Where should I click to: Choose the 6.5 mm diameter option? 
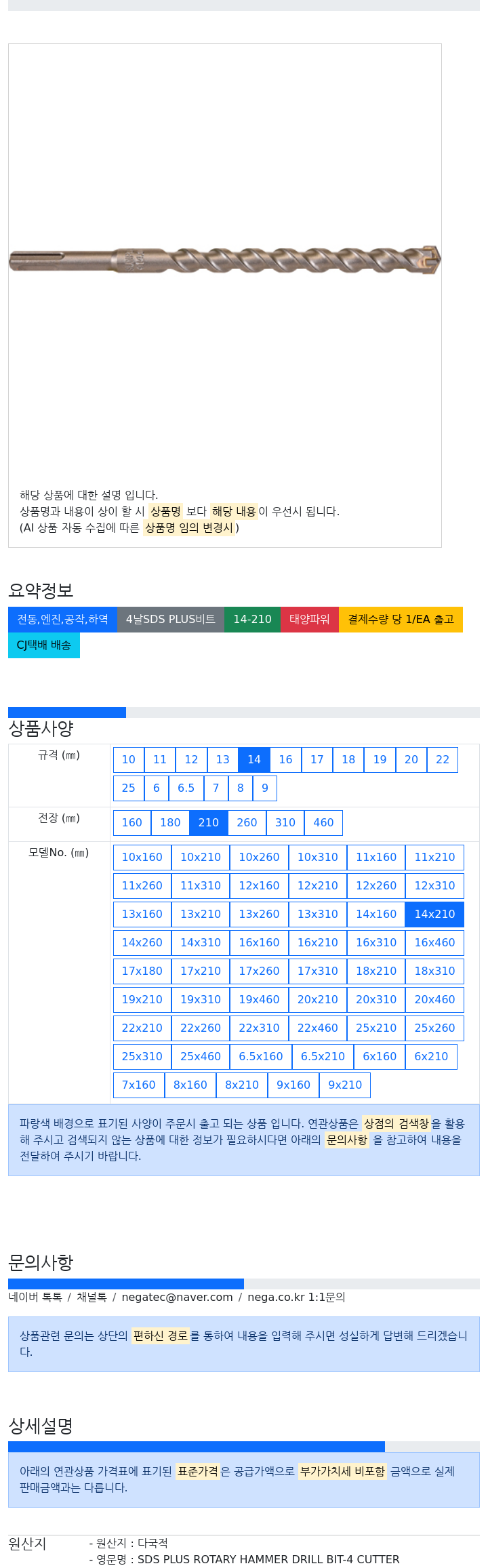[186, 788]
